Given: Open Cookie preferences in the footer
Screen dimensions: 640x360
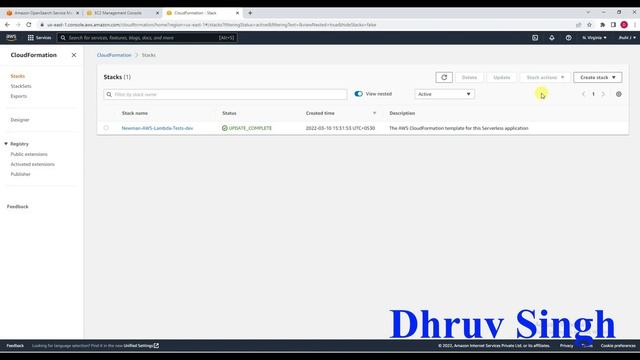Looking at the screenshot, I should click(618, 346).
